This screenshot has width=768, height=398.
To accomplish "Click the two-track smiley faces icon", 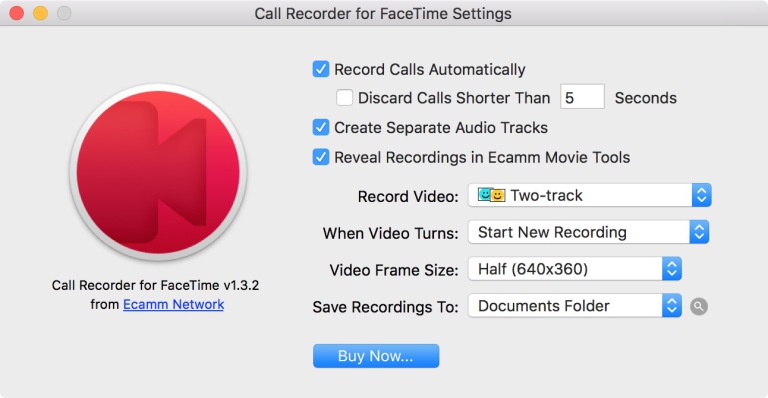I will pos(491,195).
